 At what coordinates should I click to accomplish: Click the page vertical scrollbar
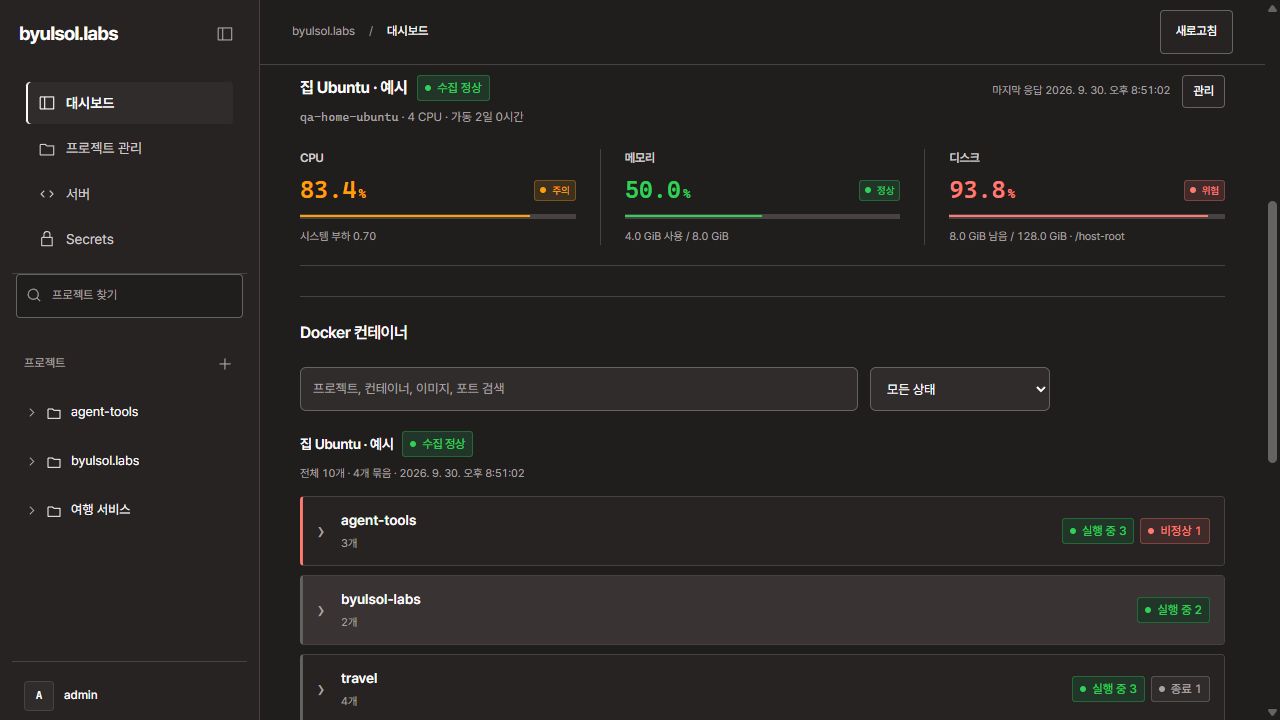[1272, 330]
